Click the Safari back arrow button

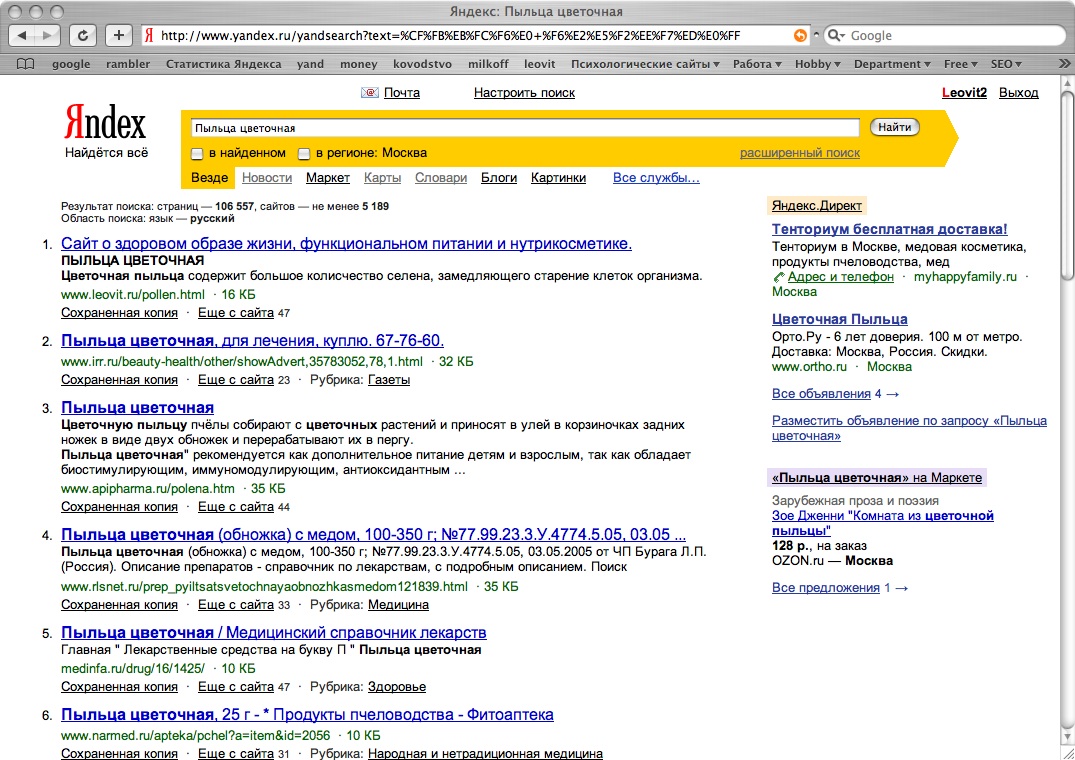coord(23,35)
